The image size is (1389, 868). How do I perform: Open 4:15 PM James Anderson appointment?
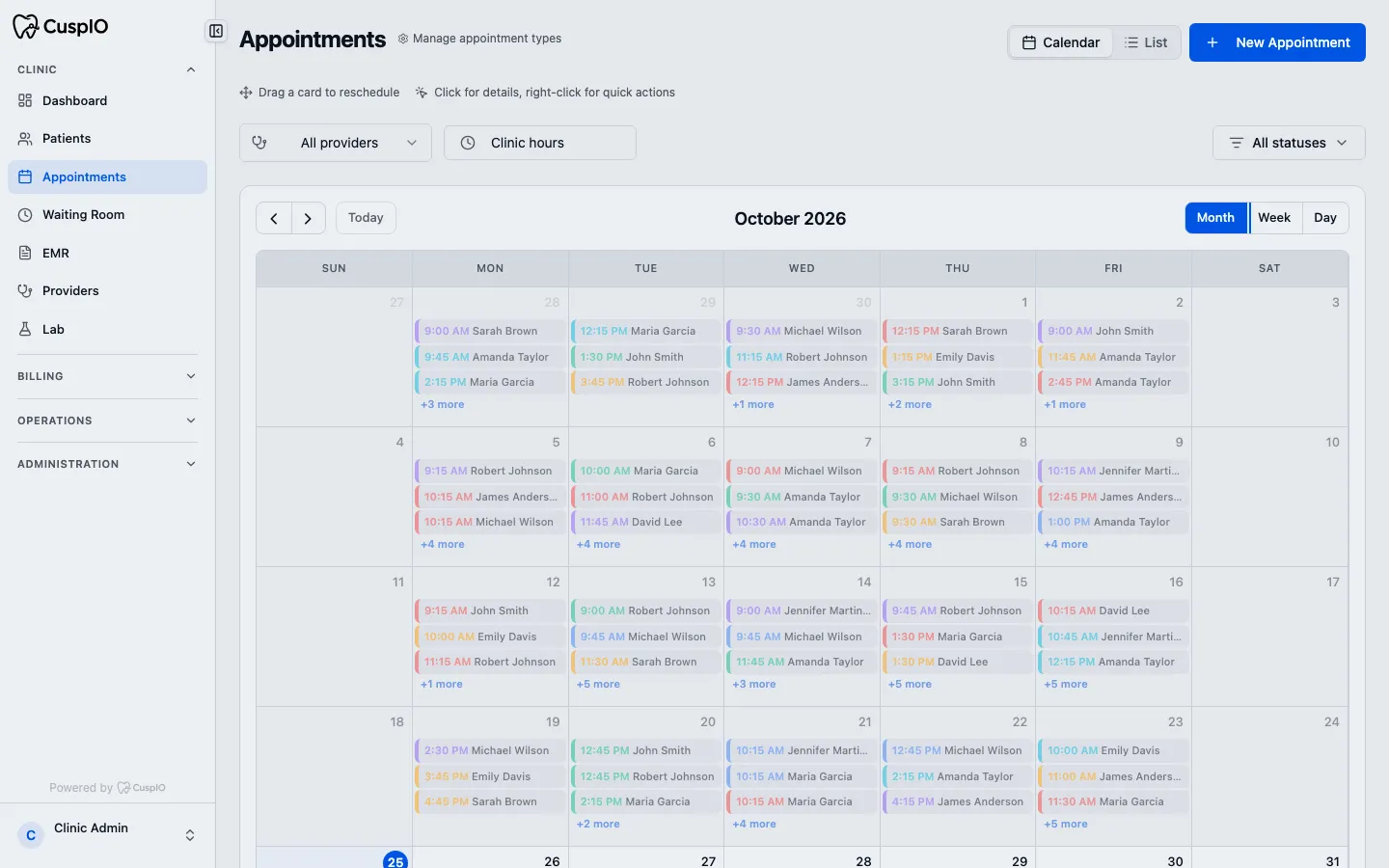click(958, 801)
